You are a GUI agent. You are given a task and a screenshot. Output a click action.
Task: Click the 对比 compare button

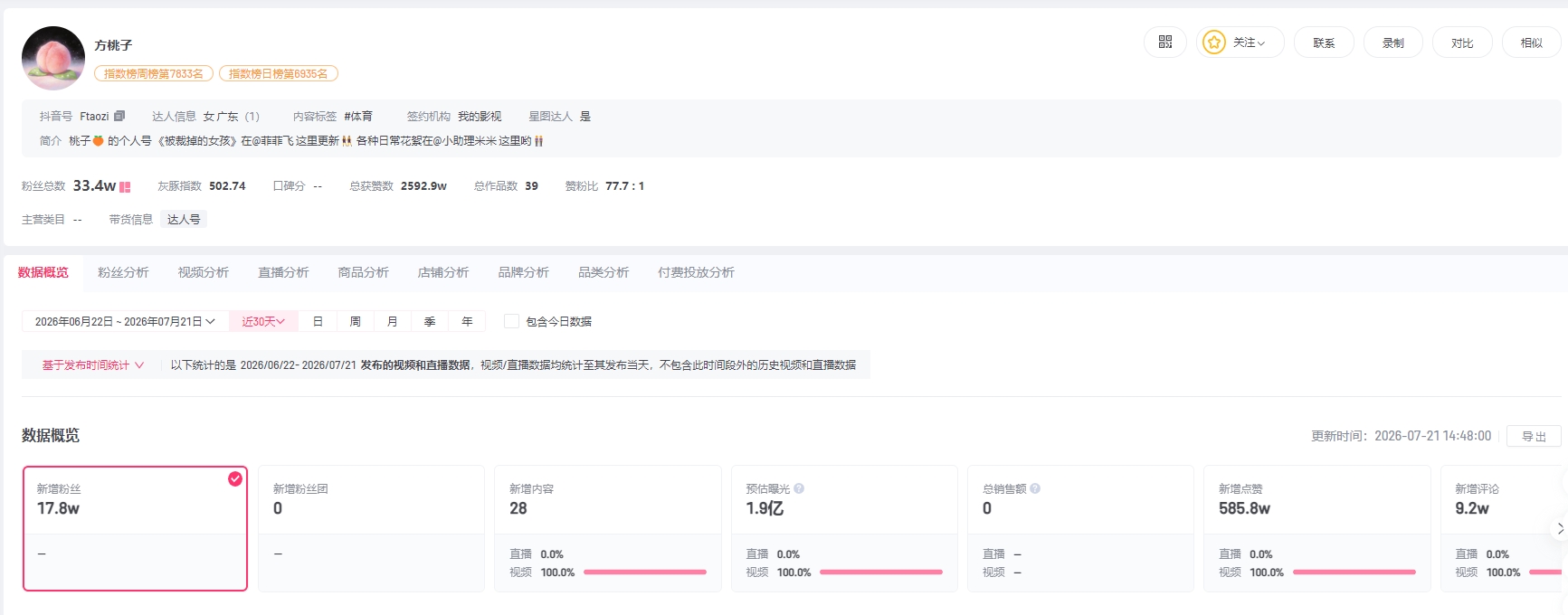pos(1462,43)
